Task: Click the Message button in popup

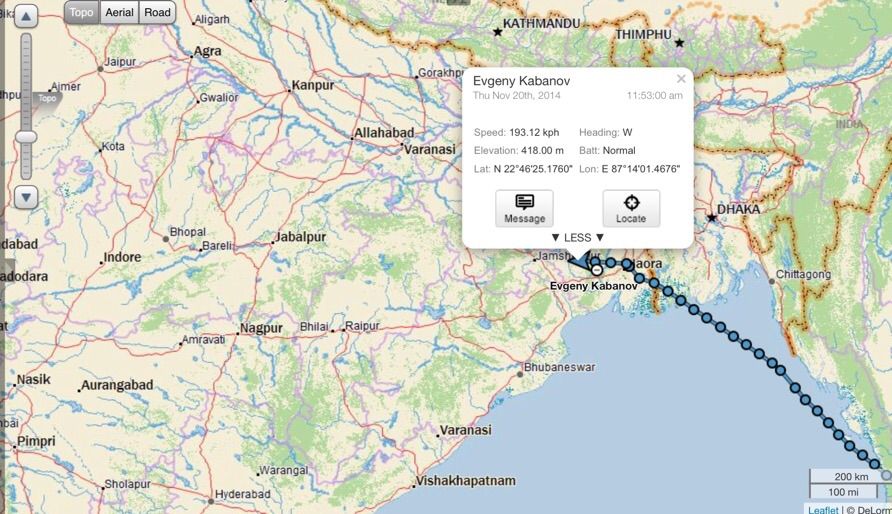Action: click(524, 208)
